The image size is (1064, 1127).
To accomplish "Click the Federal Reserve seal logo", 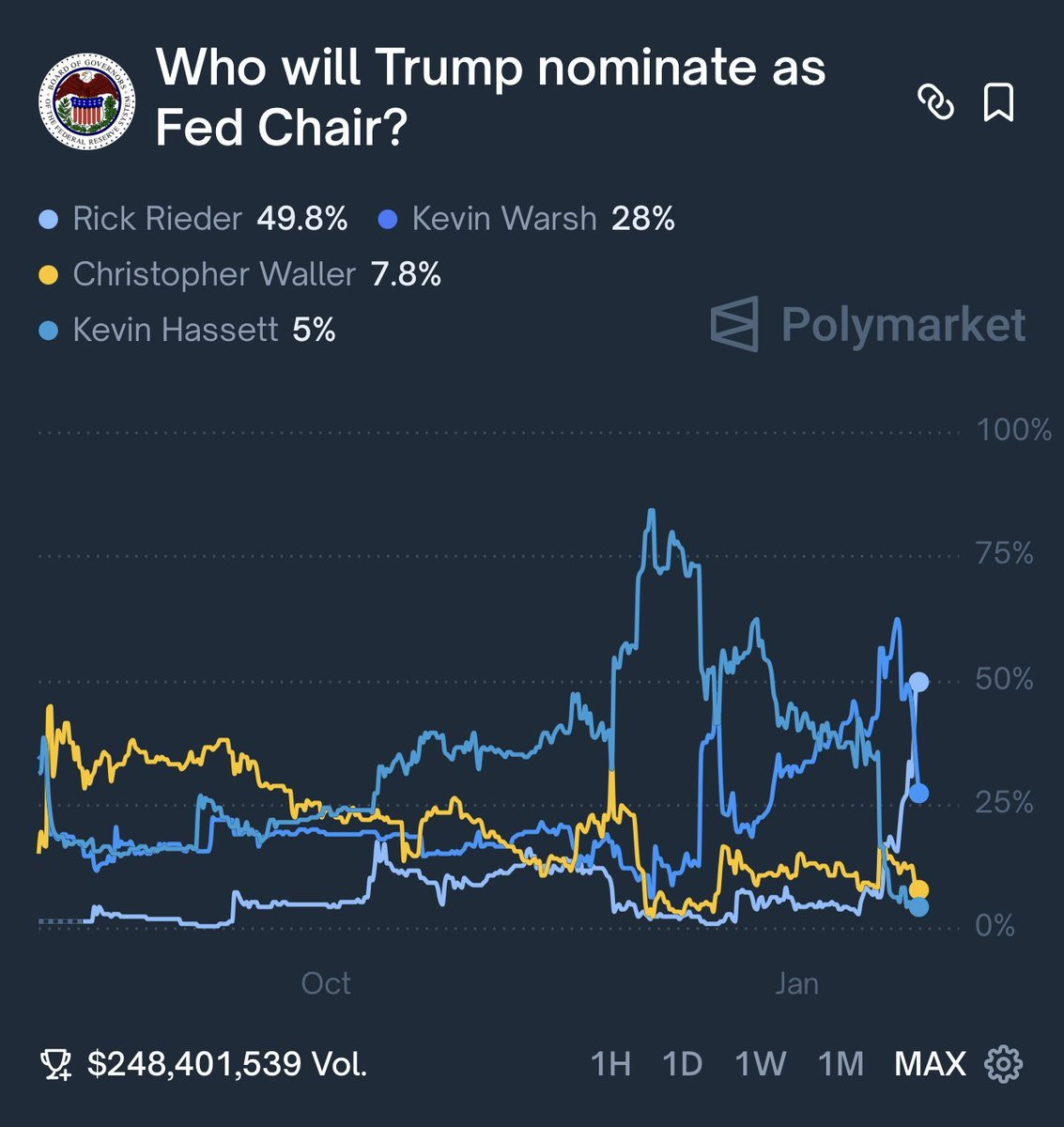I will tap(86, 100).
